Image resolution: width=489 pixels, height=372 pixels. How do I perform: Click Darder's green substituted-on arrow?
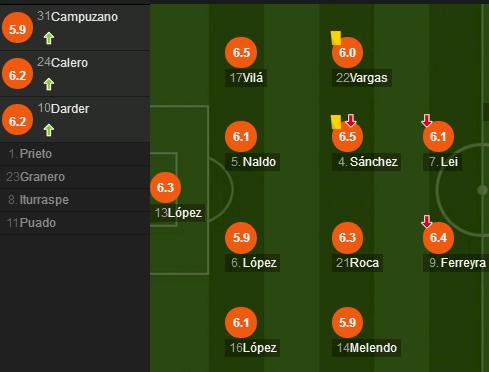(49, 130)
